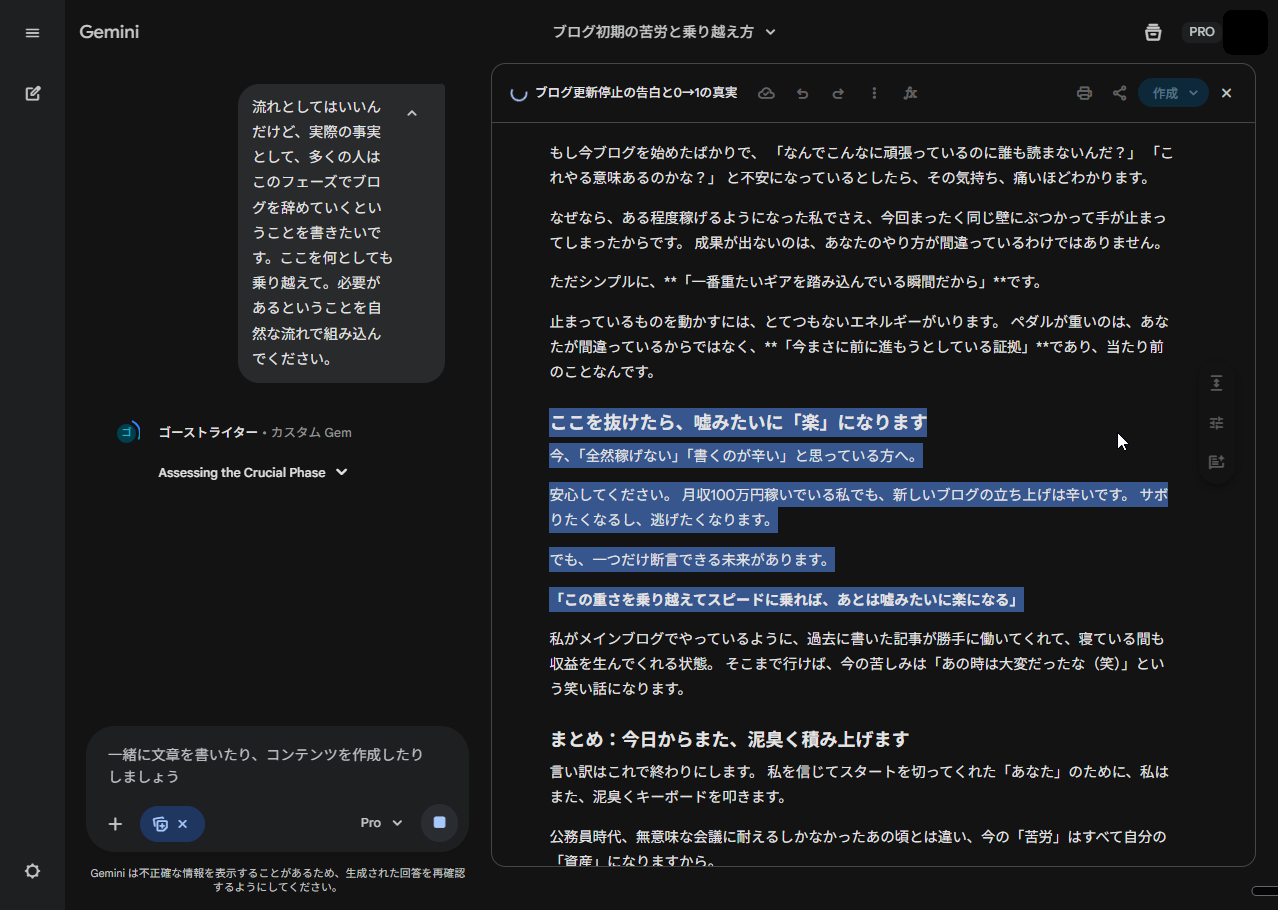This screenshot has height=910, width=1278.
Task: Open the conversation title dropdown menu
Action: [x=770, y=32]
